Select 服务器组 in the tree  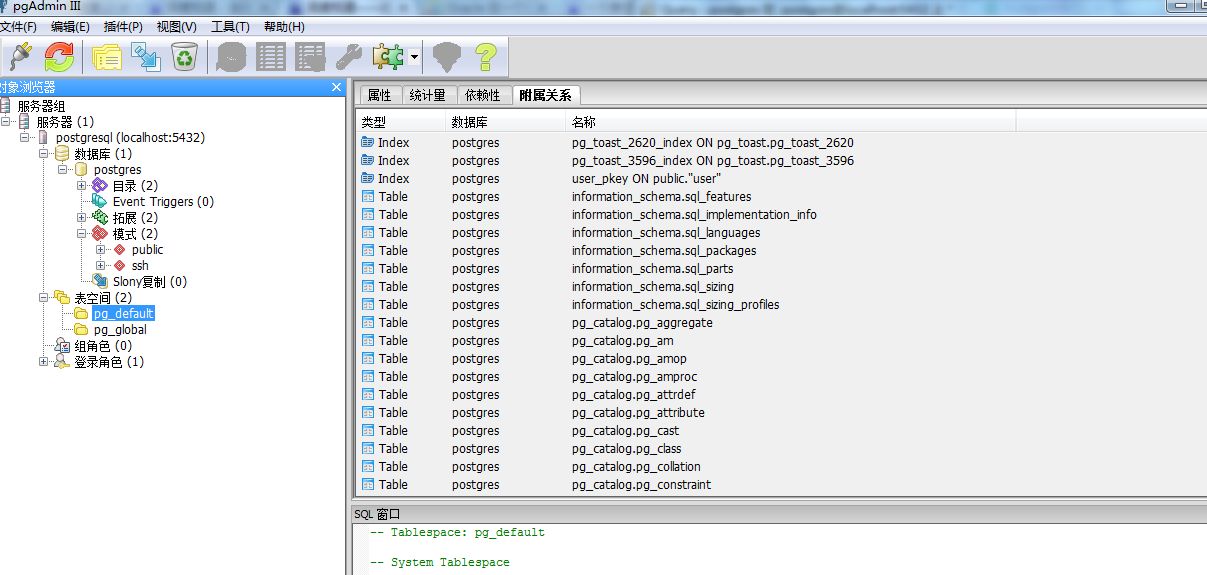41,106
